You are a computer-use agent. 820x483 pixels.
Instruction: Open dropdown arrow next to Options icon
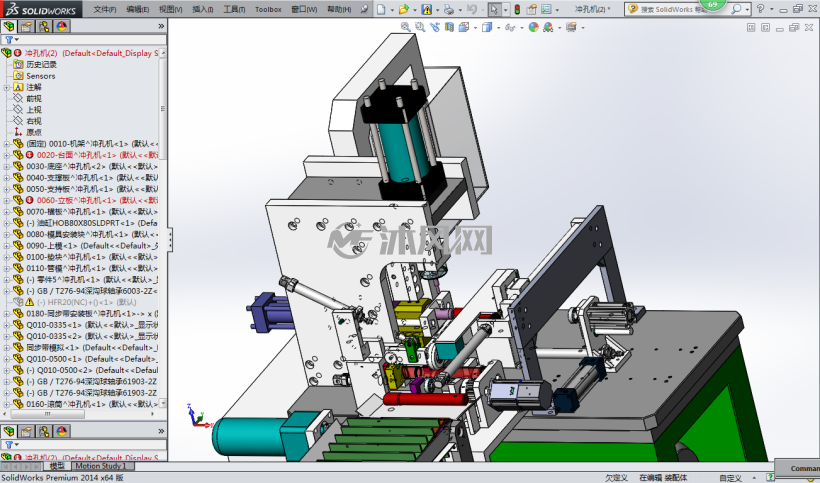557,9
